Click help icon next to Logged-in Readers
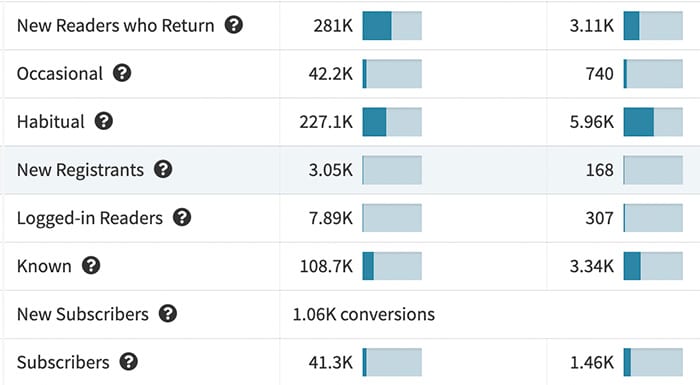The height and width of the screenshot is (385, 700). (182, 218)
